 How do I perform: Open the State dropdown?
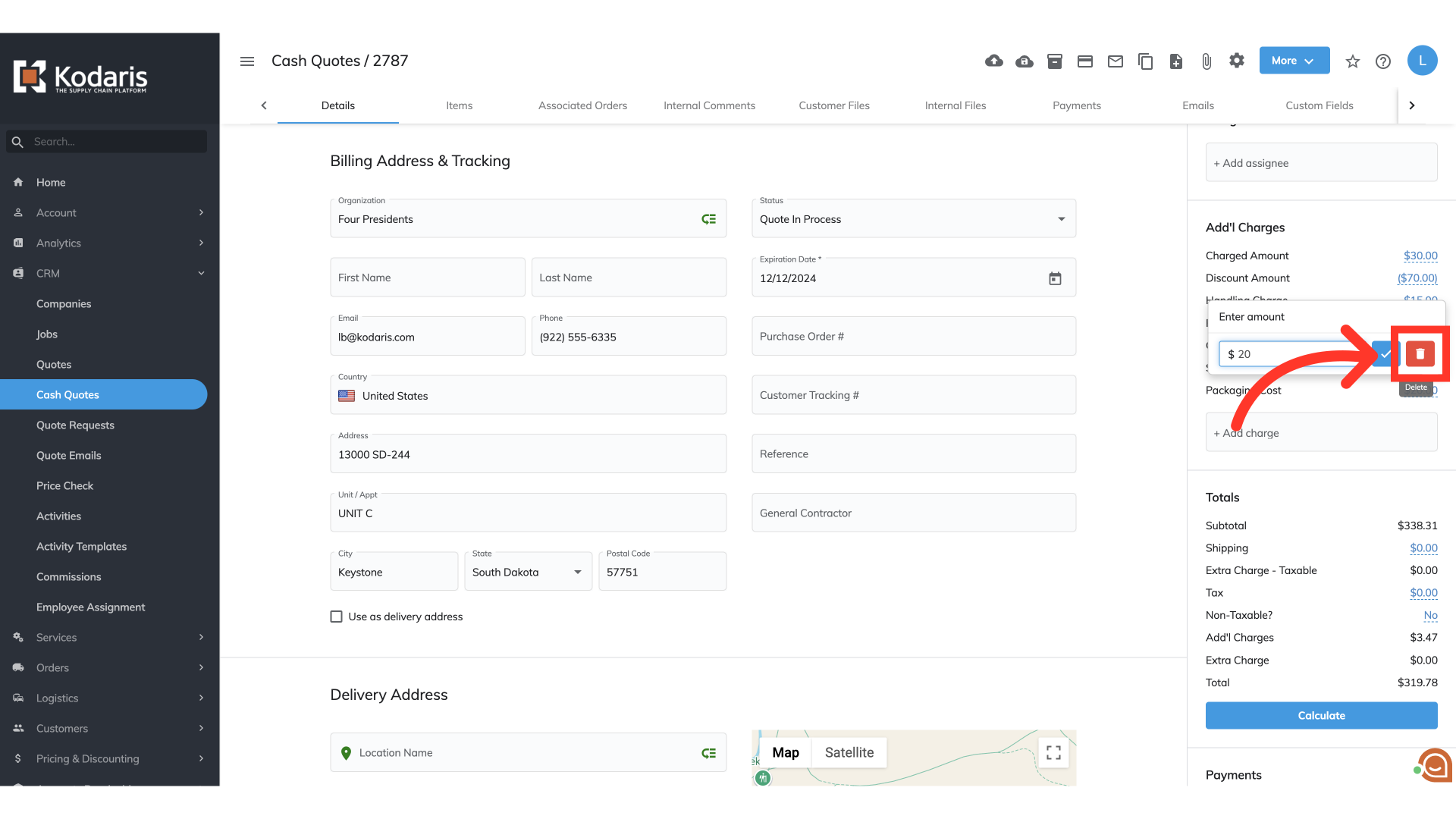[528, 572]
